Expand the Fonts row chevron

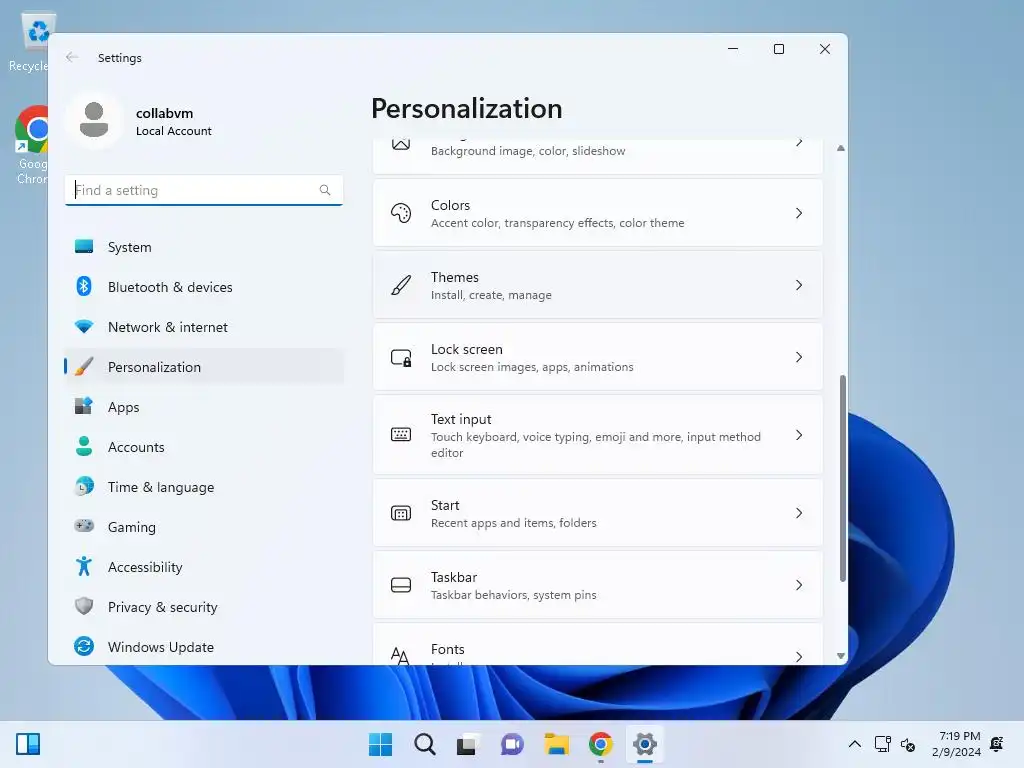coord(799,656)
